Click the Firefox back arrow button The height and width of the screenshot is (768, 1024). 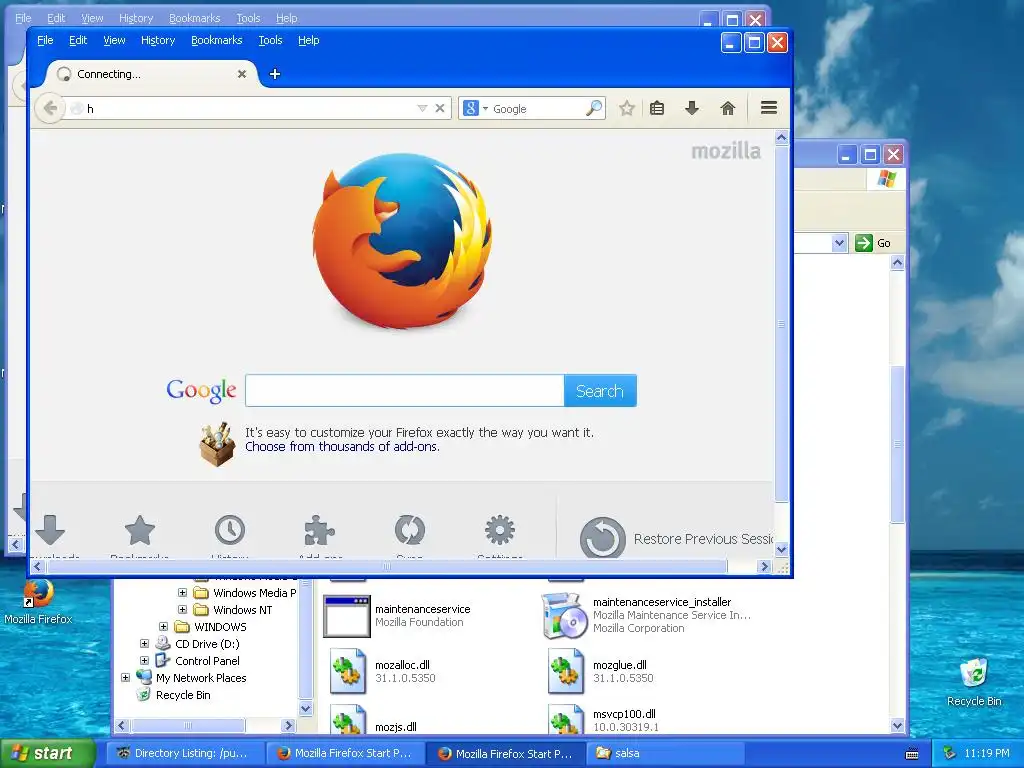pyautogui.click(x=50, y=108)
